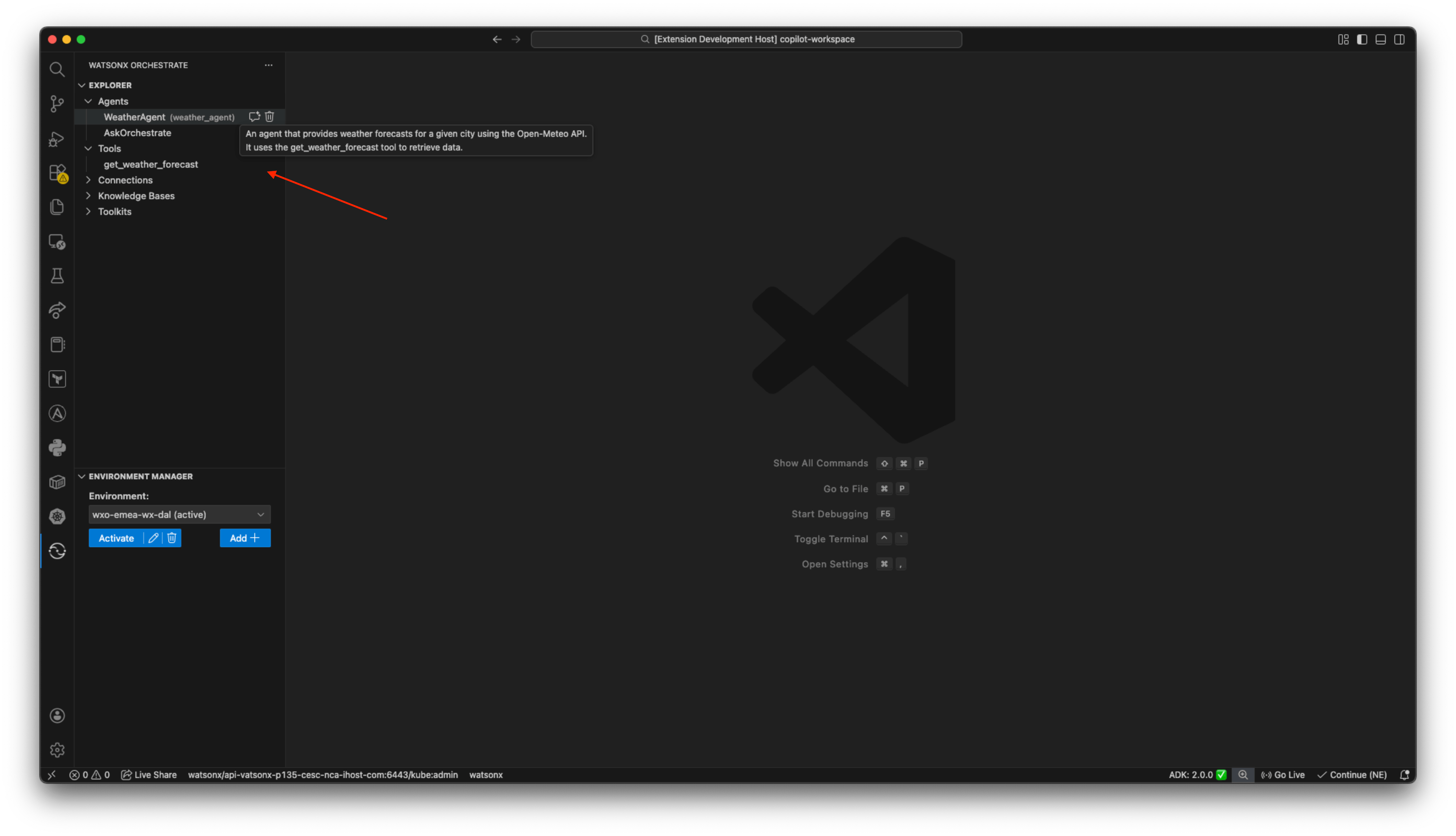
Task: Open the Docker container view
Action: coord(57,482)
